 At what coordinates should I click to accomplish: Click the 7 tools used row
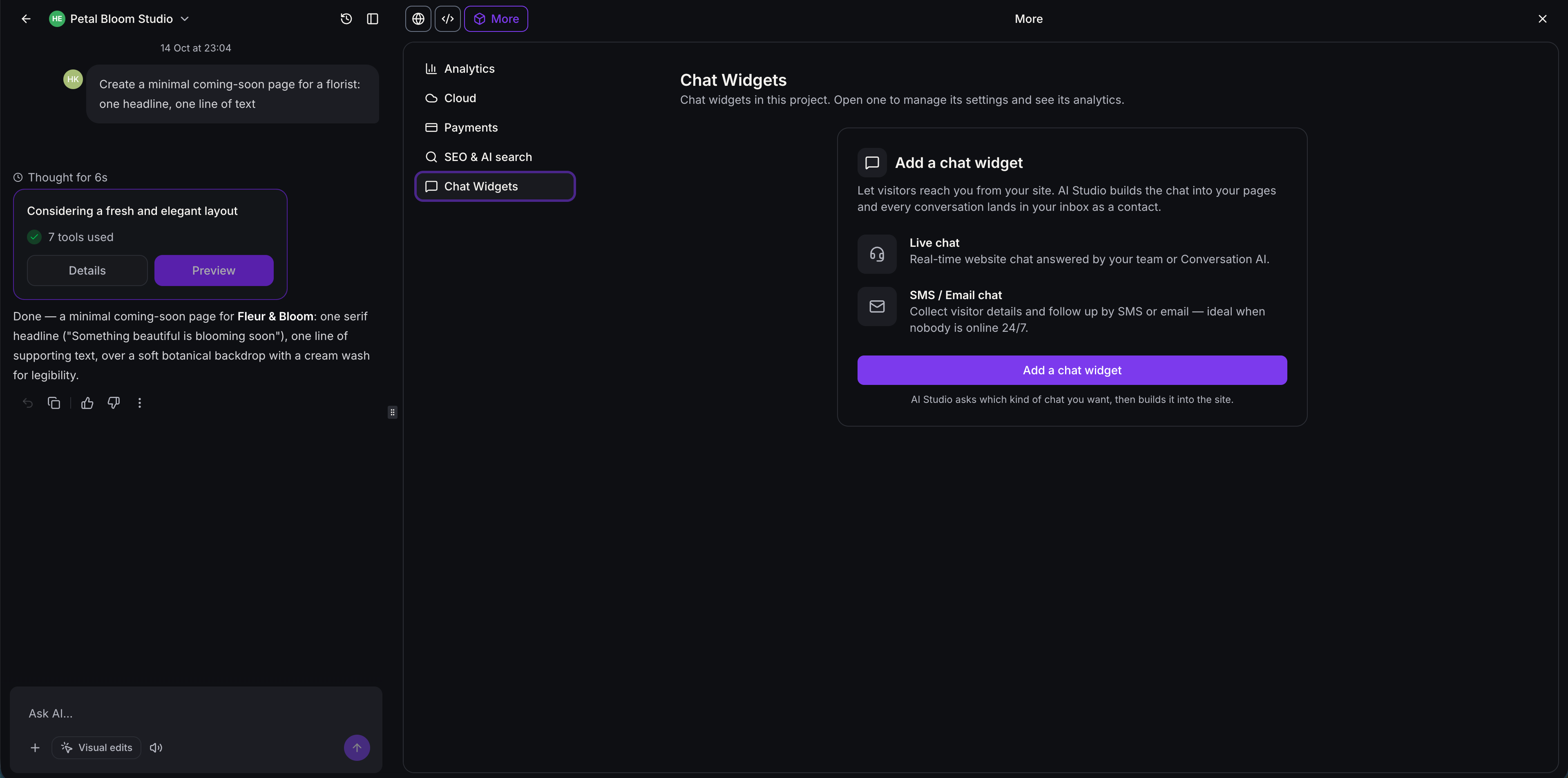71,237
